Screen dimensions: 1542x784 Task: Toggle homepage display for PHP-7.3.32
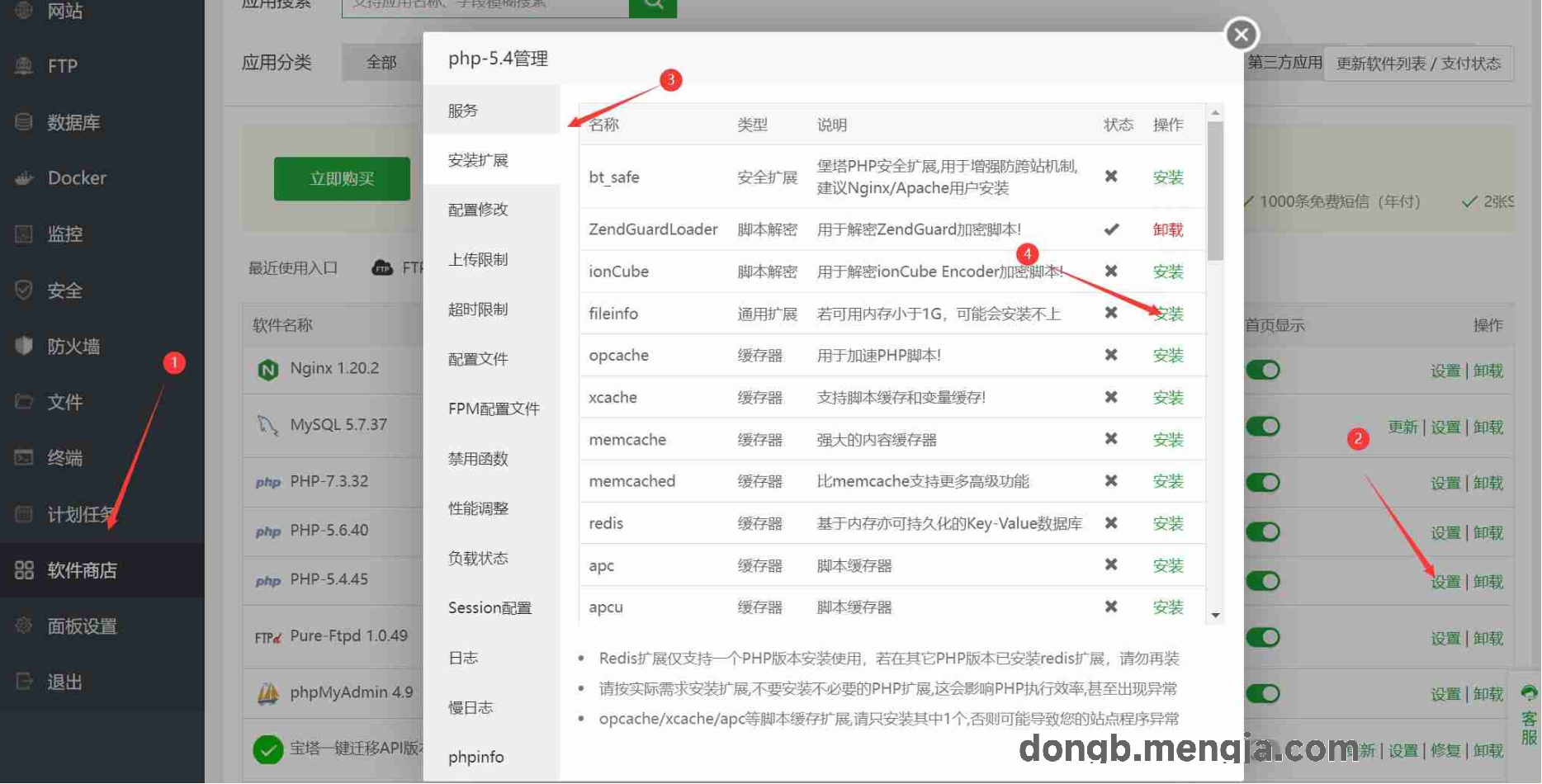[x=1263, y=482]
